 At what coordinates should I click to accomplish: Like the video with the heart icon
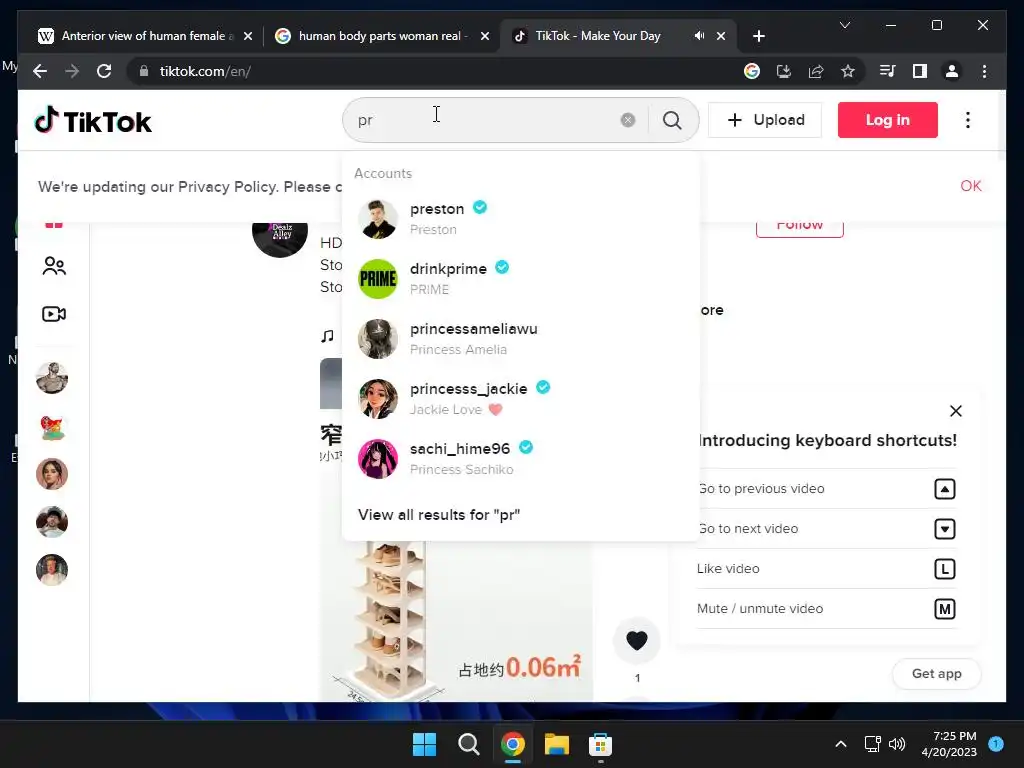pyautogui.click(x=637, y=641)
